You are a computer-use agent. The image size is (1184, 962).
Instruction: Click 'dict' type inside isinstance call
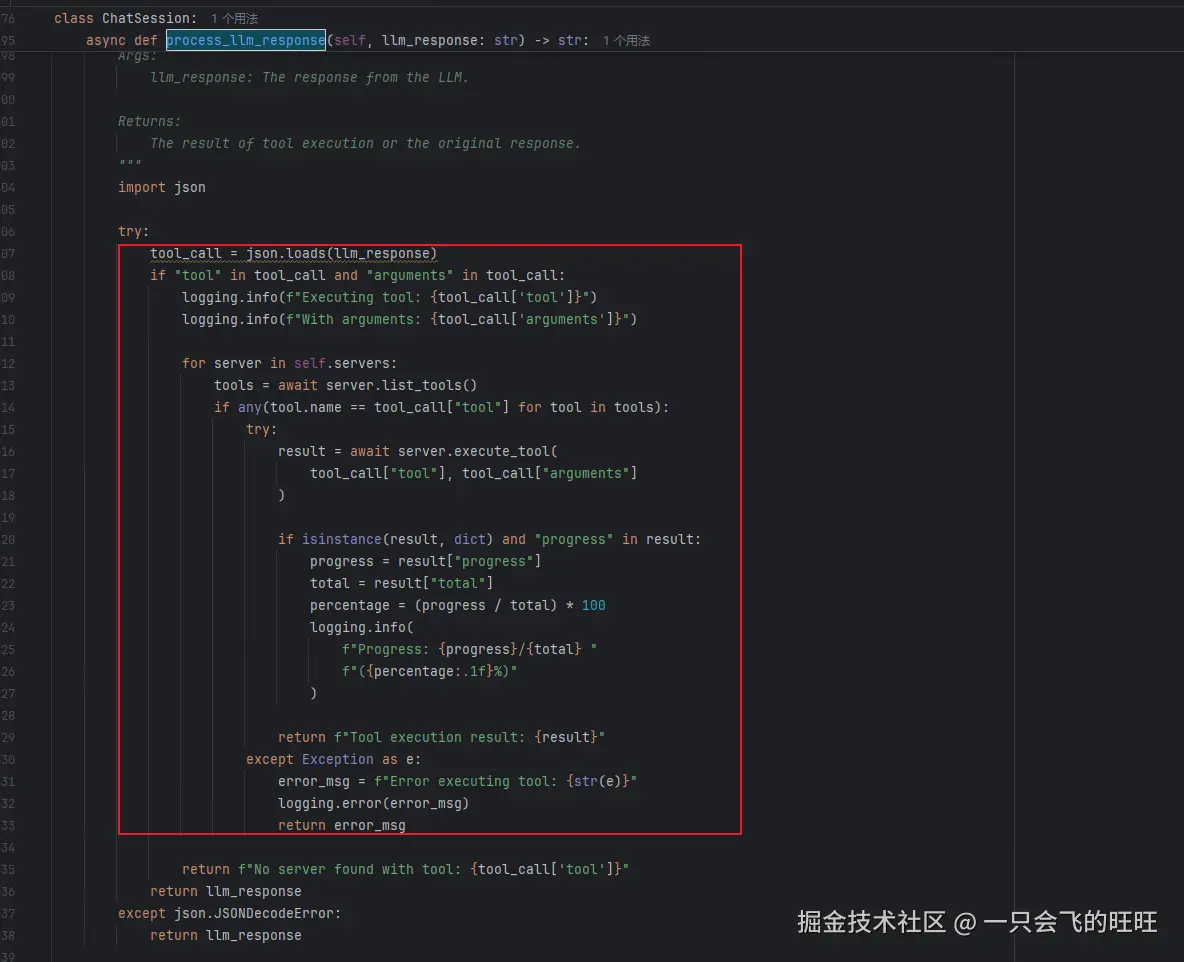coord(470,539)
